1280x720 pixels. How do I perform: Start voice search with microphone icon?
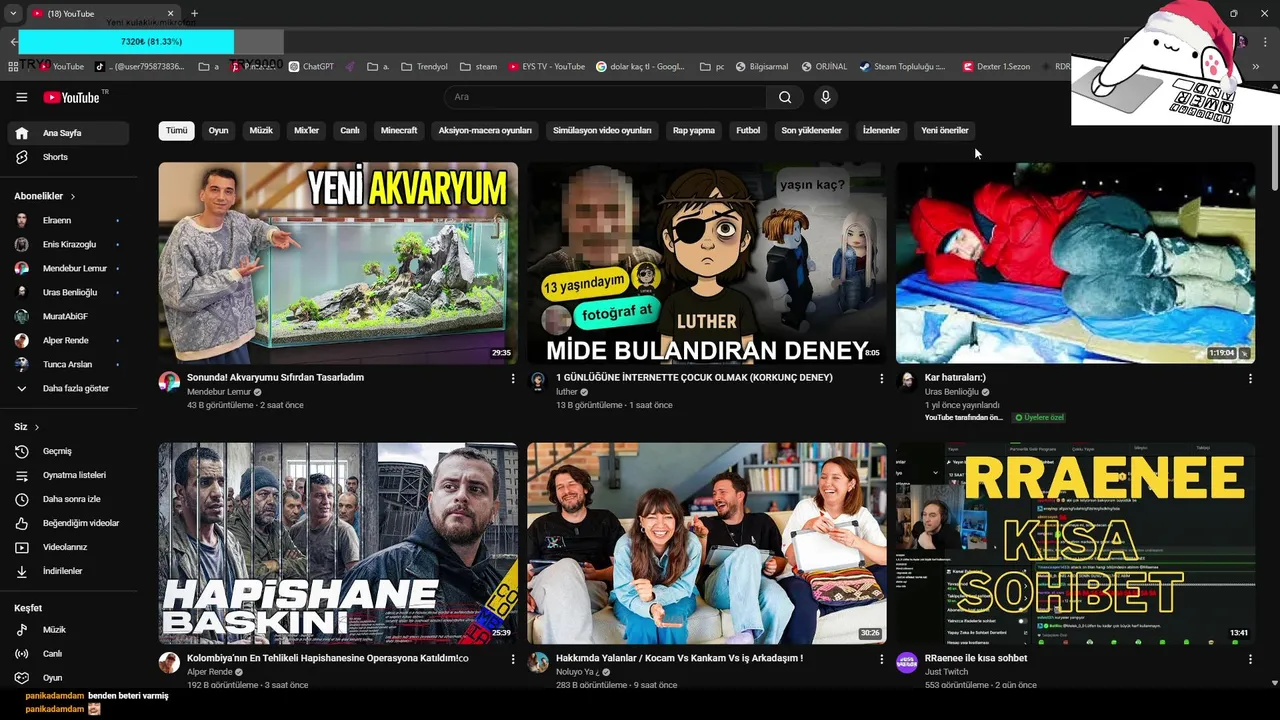pos(825,97)
